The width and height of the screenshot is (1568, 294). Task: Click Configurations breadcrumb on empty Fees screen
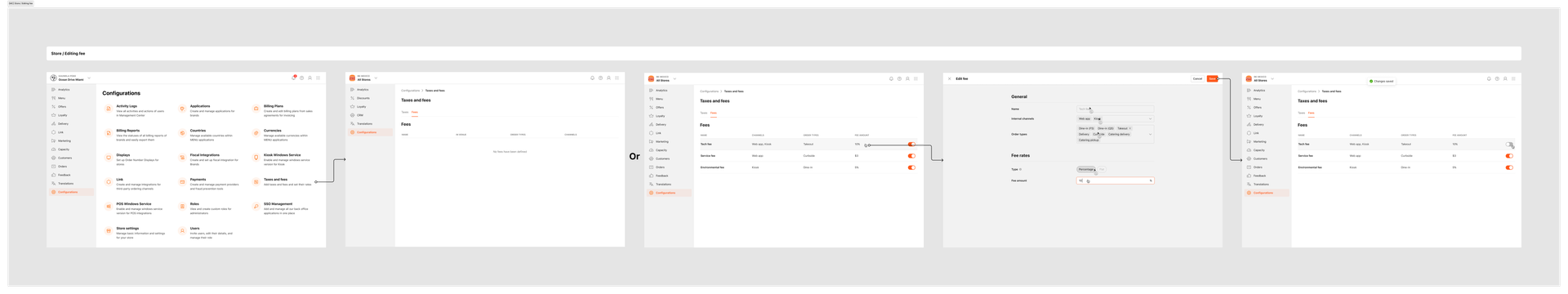point(411,91)
